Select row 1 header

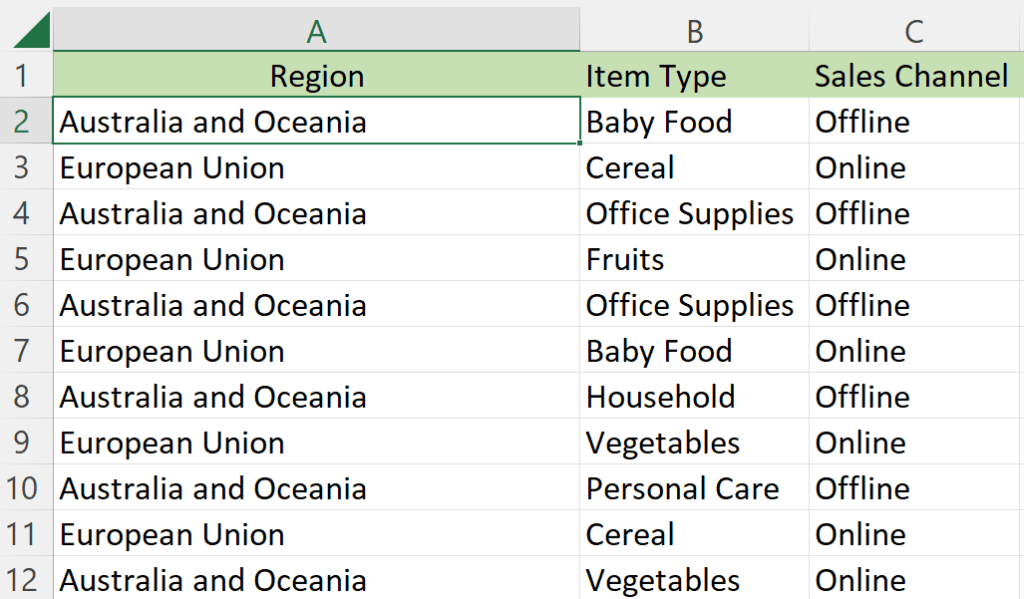(x=27, y=75)
